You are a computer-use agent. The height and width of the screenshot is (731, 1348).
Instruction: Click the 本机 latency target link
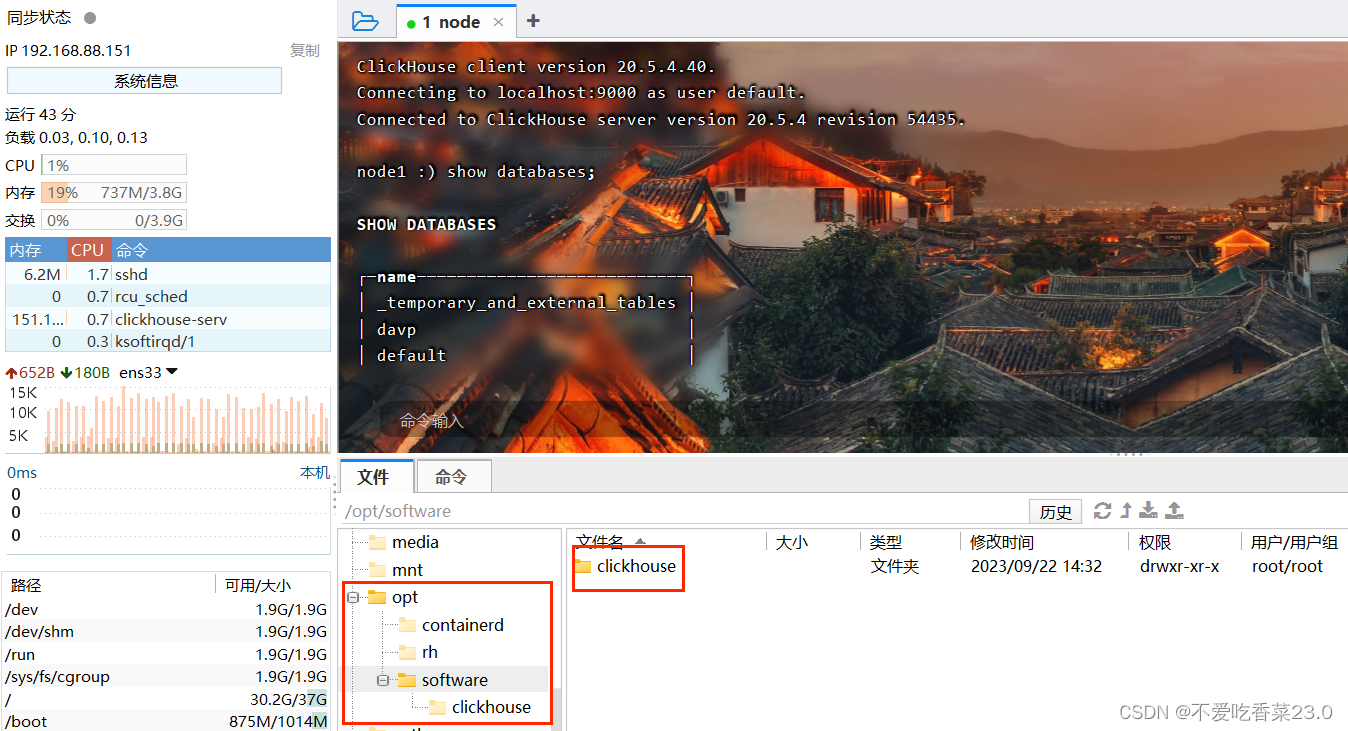click(x=314, y=472)
